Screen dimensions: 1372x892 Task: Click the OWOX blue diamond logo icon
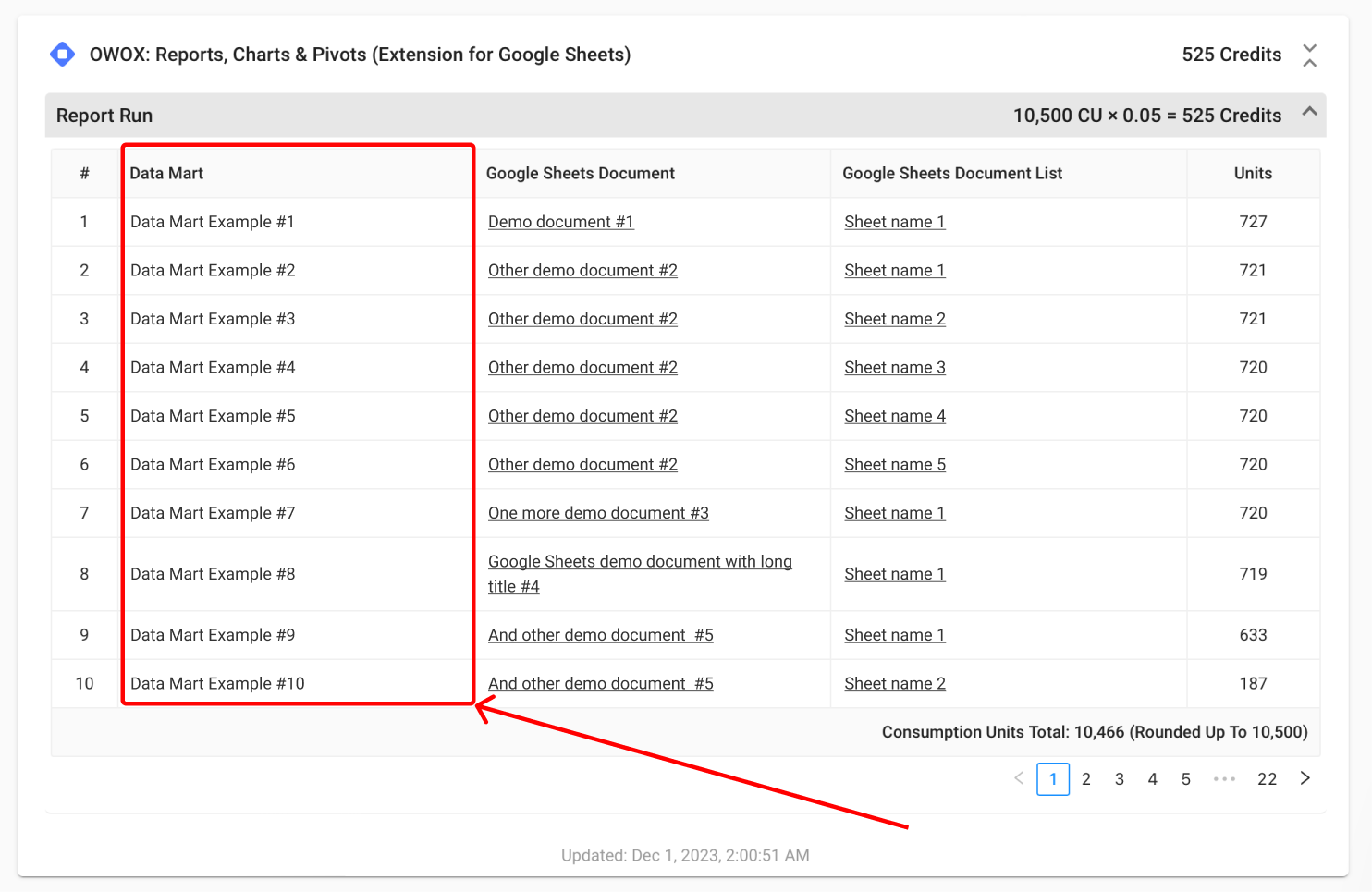point(62,55)
